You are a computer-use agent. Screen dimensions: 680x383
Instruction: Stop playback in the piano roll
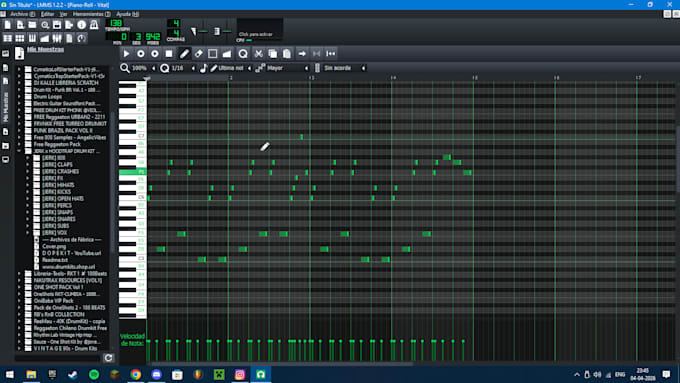[169, 54]
